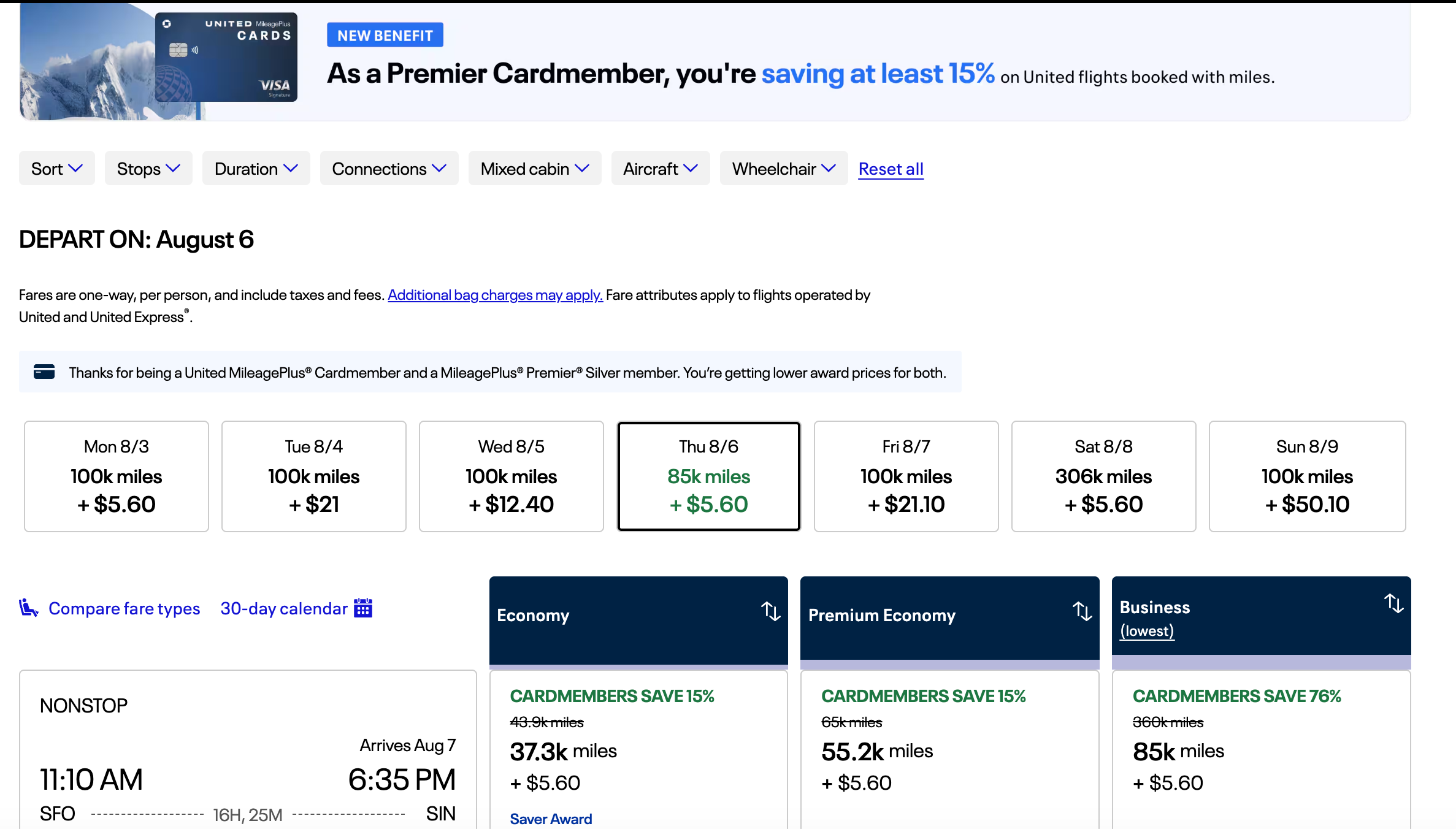
Task: Expand the Aircraft filter chevron
Action: (x=691, y=168)
